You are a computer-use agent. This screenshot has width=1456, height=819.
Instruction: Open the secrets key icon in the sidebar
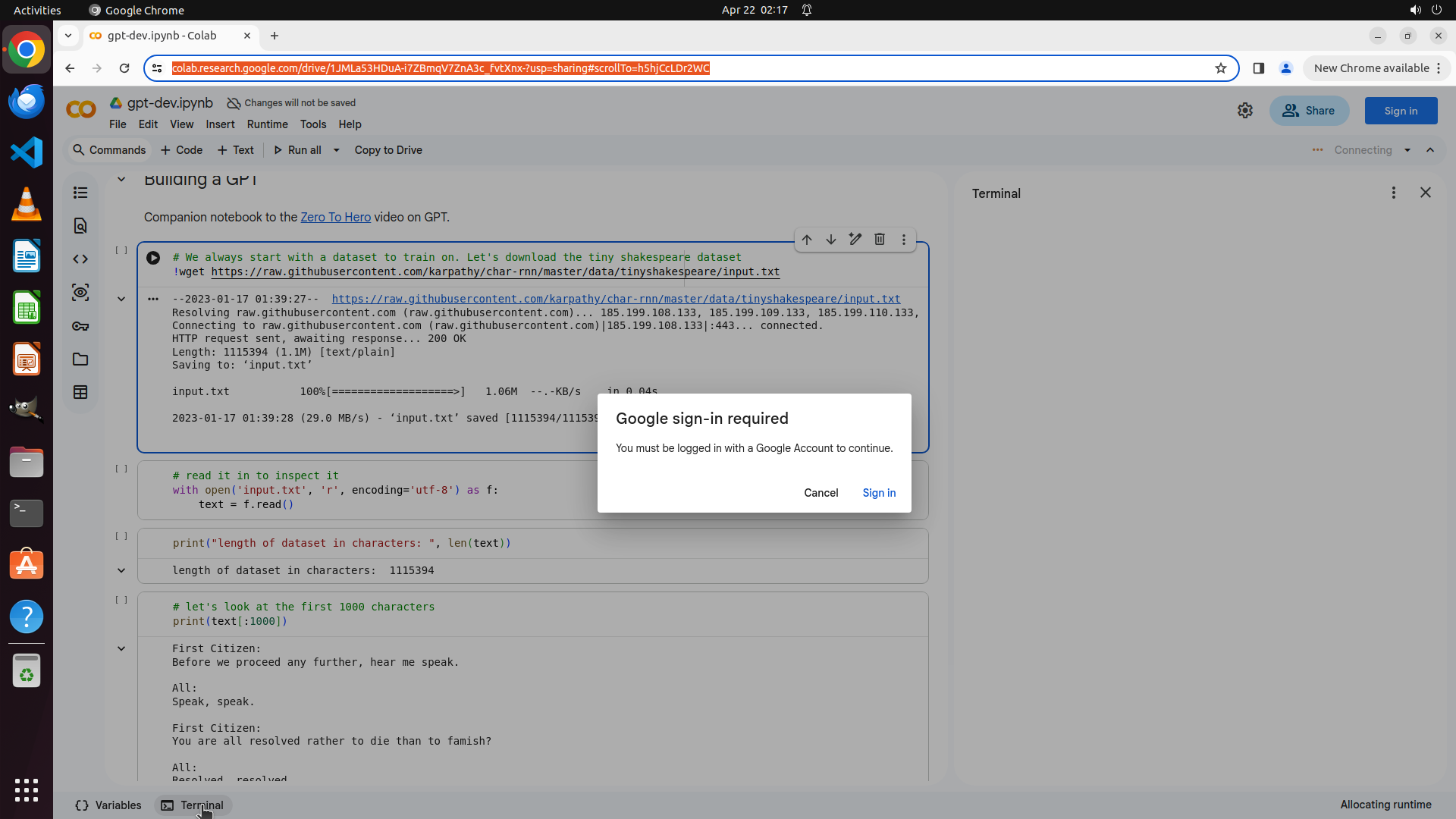(x=80, y=326)
